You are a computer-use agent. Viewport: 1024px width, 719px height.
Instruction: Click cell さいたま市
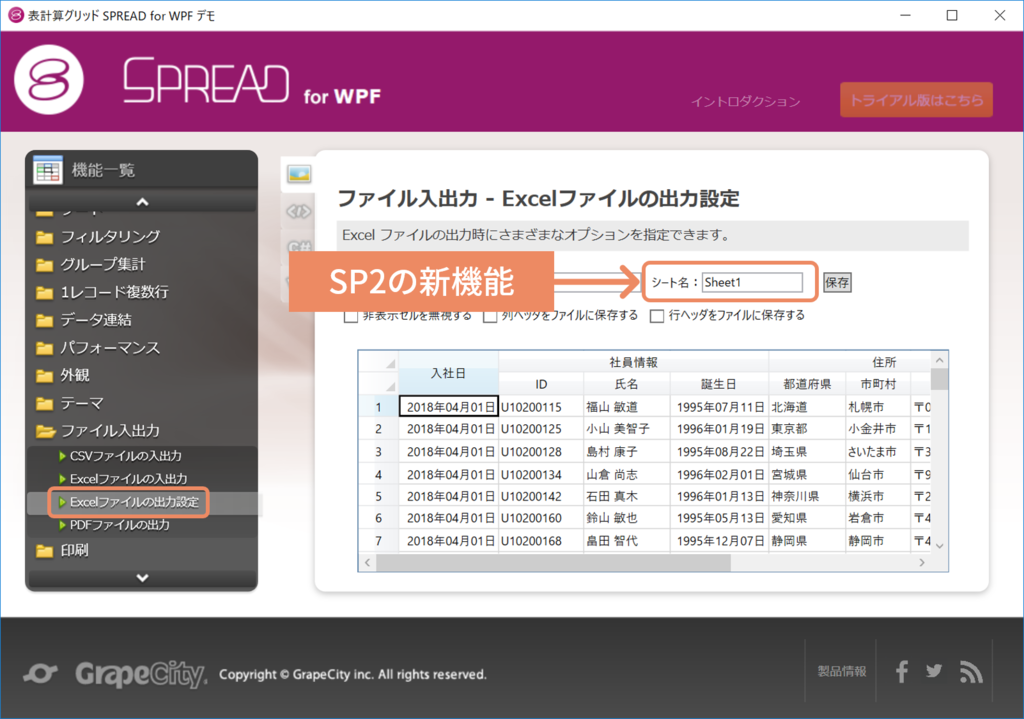pos(878,452)
